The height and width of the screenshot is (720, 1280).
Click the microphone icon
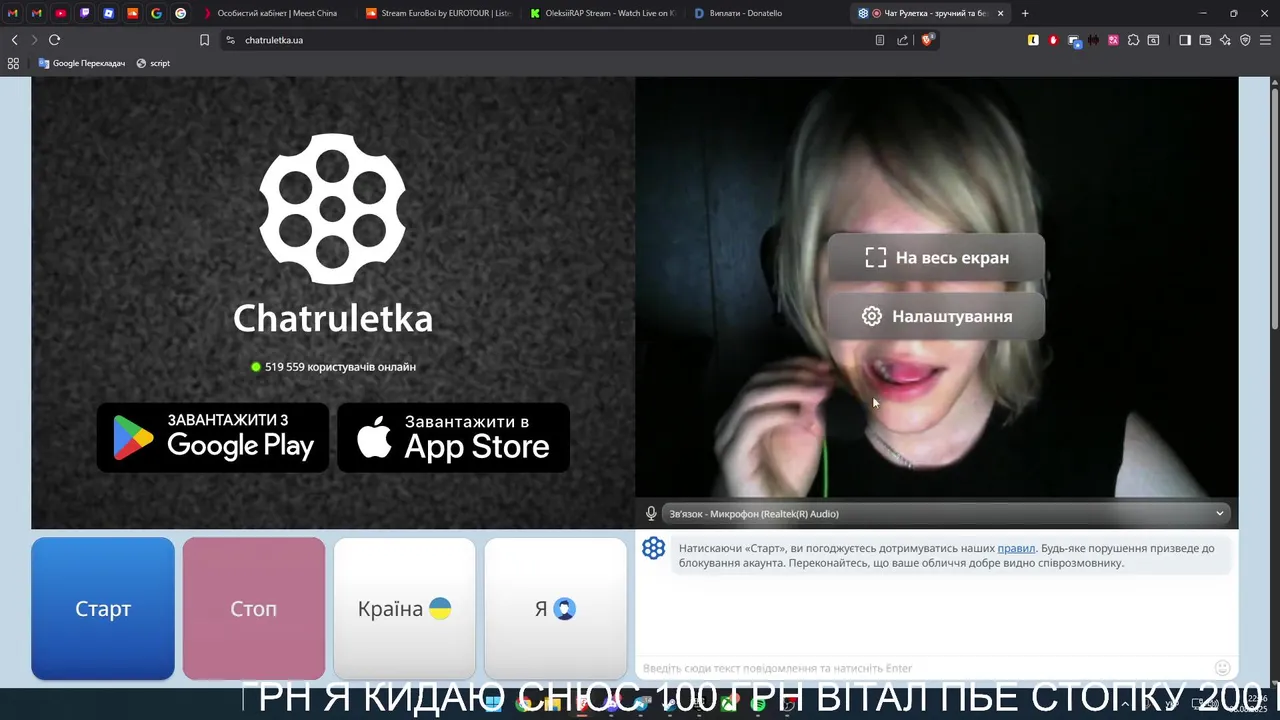click(x=651, y=513)
